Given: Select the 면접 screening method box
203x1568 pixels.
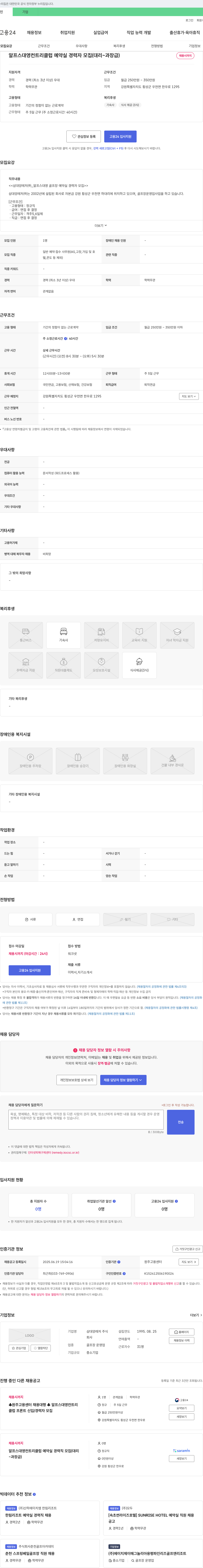Looking at the screenshot, I should pyautogui.click(x=78, y=919).
